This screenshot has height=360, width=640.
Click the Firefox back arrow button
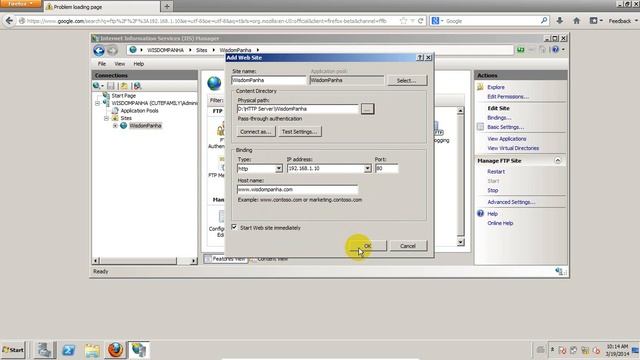click(x=9, y=21)
